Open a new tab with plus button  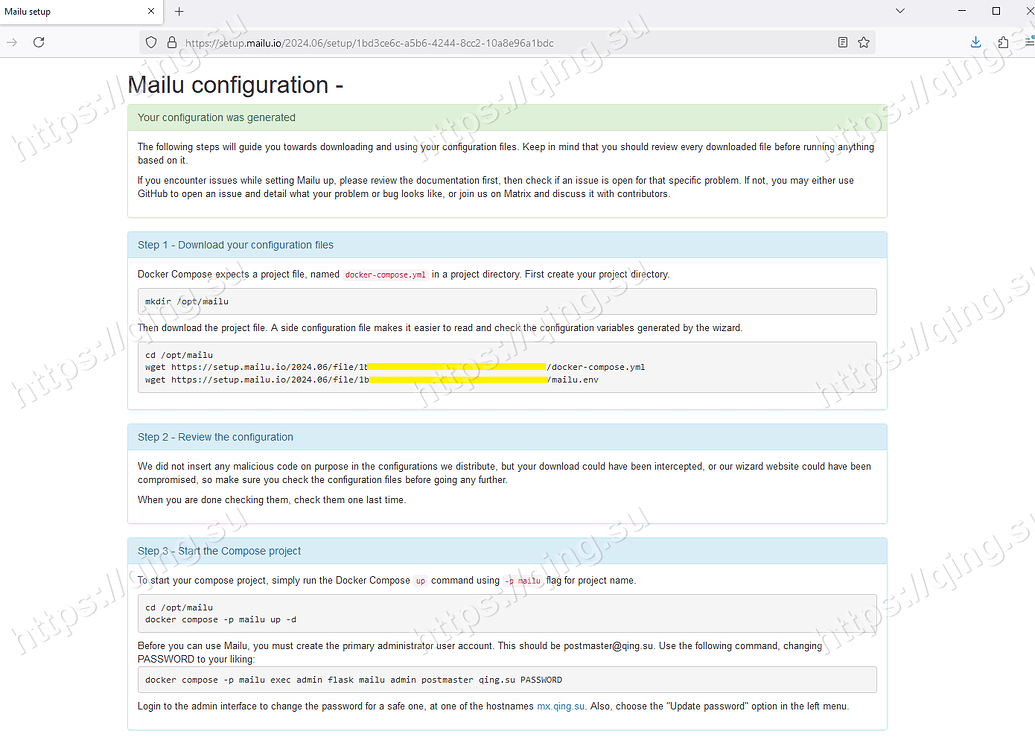coord(179,11)
